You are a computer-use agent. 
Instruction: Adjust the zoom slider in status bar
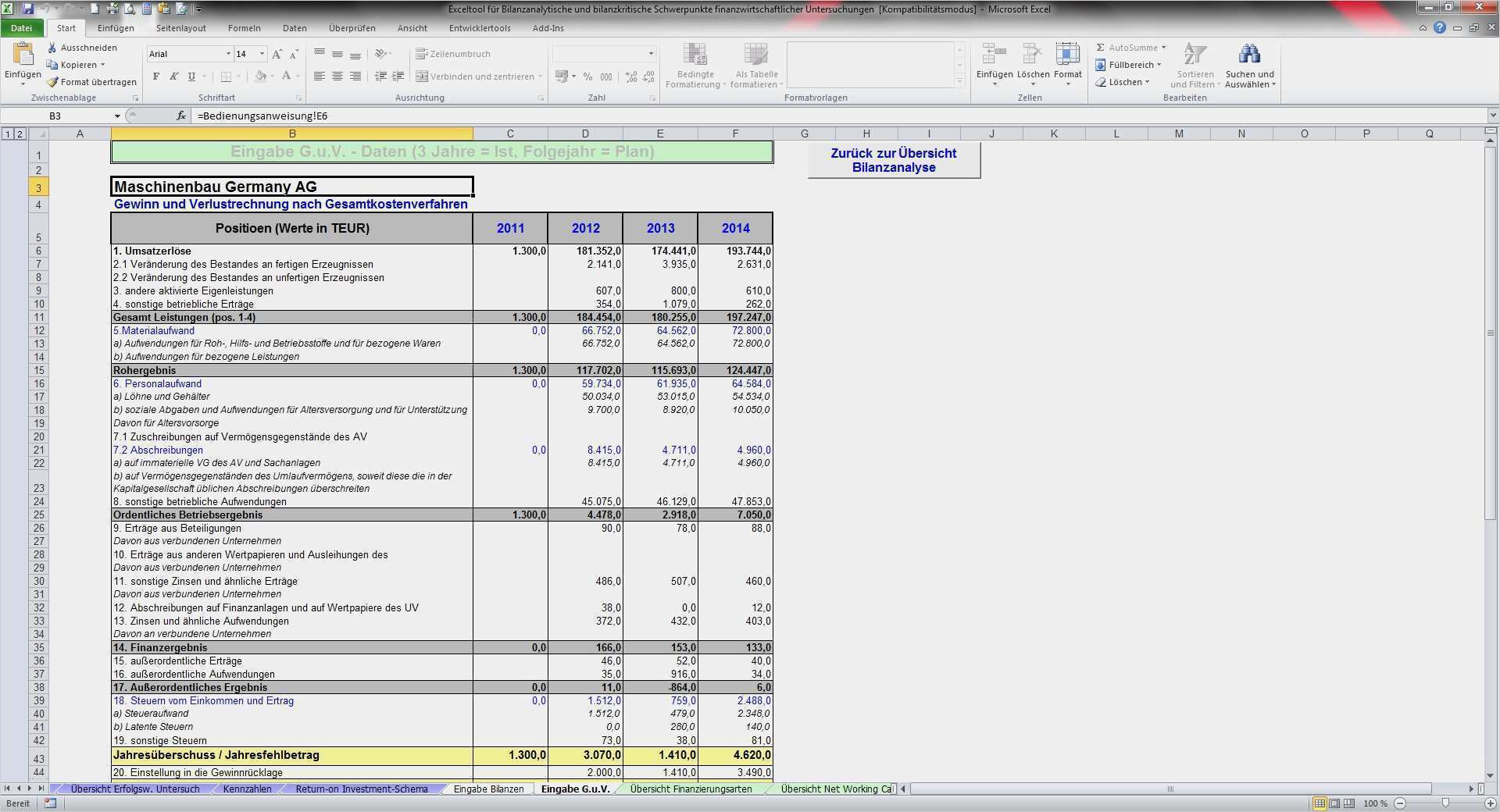click(1445, 803)
